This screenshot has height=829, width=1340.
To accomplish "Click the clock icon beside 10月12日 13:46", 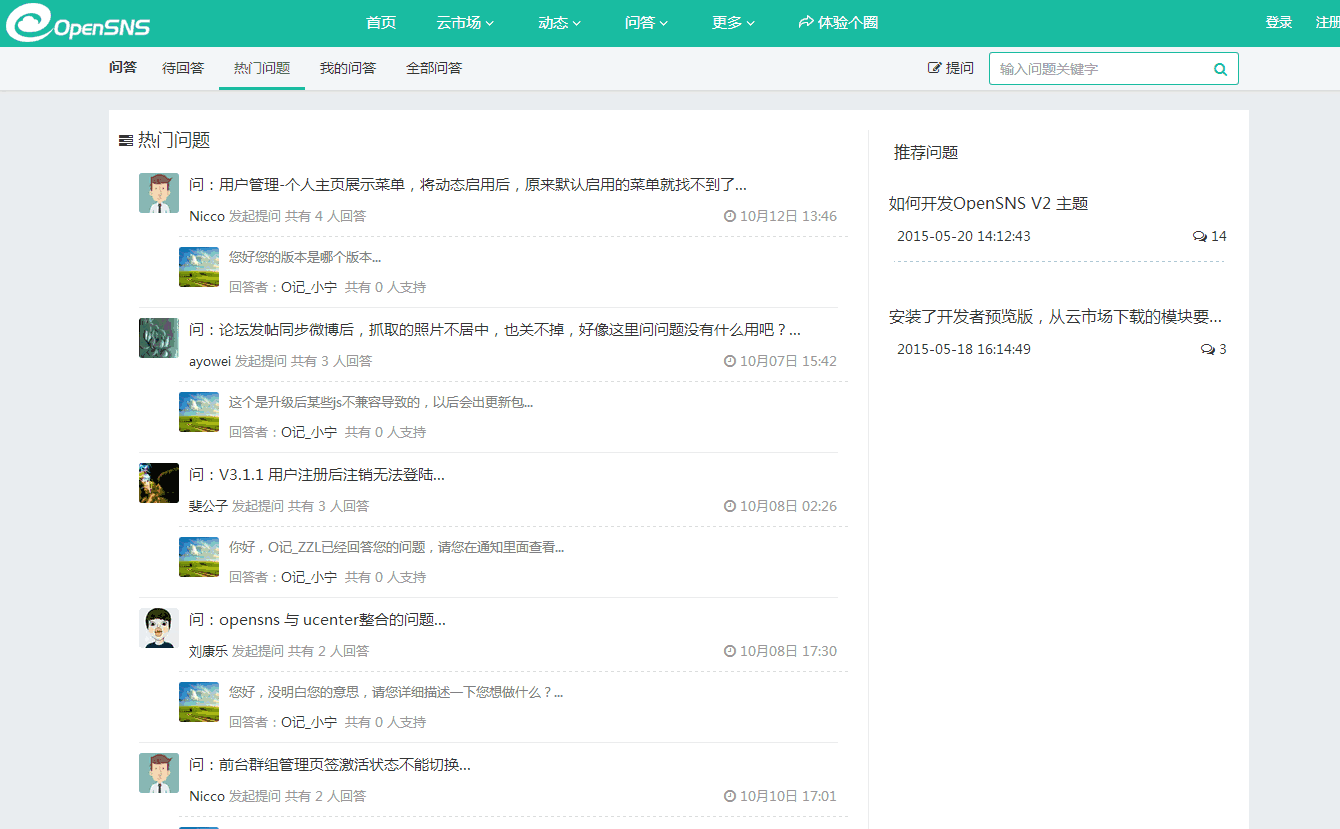I will pyautogui.click(x=729, y=216).
